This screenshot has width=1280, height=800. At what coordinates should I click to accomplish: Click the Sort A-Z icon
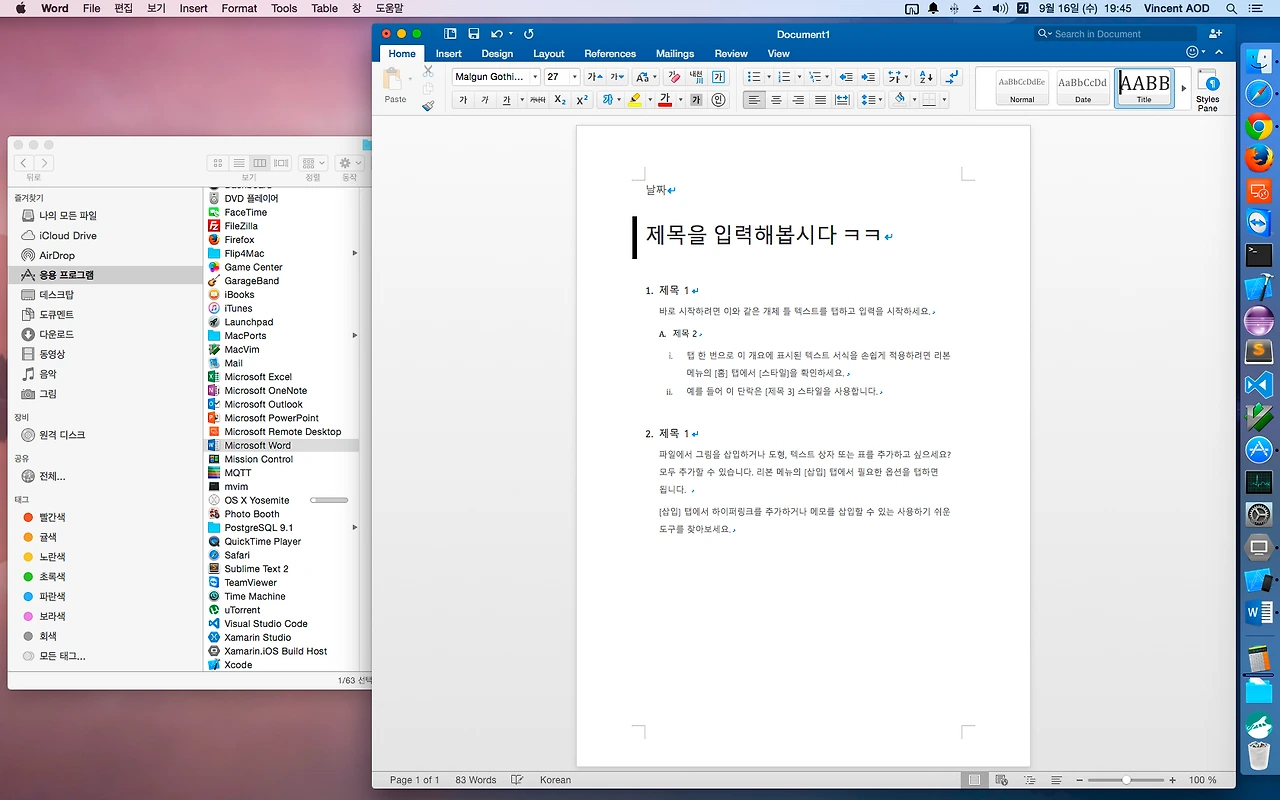(x=925, y=77)
